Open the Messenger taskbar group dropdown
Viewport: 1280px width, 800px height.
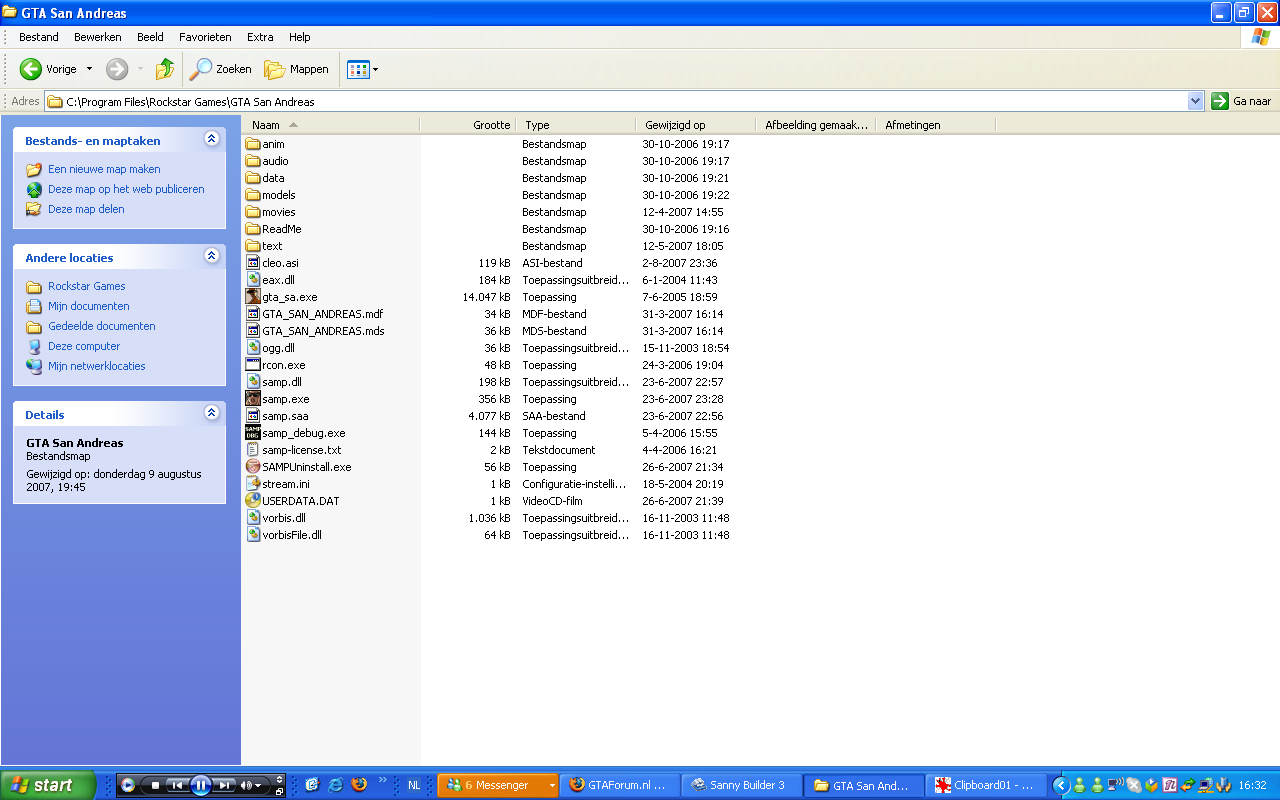(x=552, y=786)
